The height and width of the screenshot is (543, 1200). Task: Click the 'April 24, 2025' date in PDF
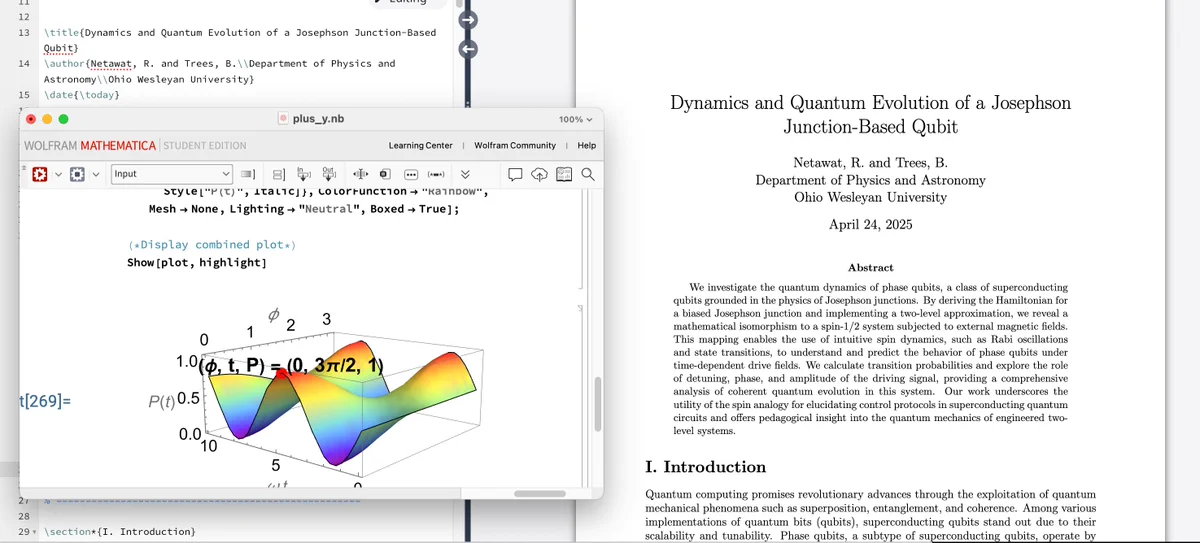click(x=870, y=224)
